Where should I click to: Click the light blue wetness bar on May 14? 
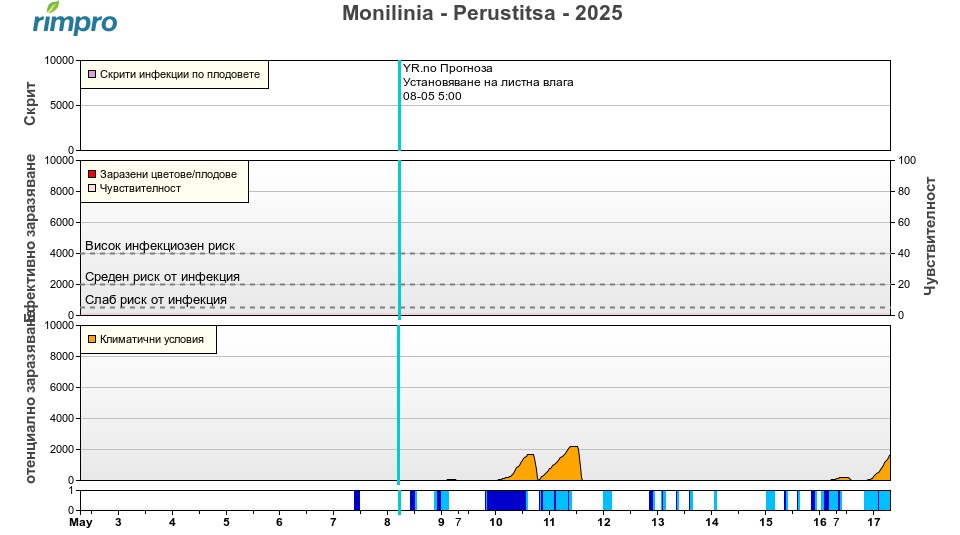point(715,500)
